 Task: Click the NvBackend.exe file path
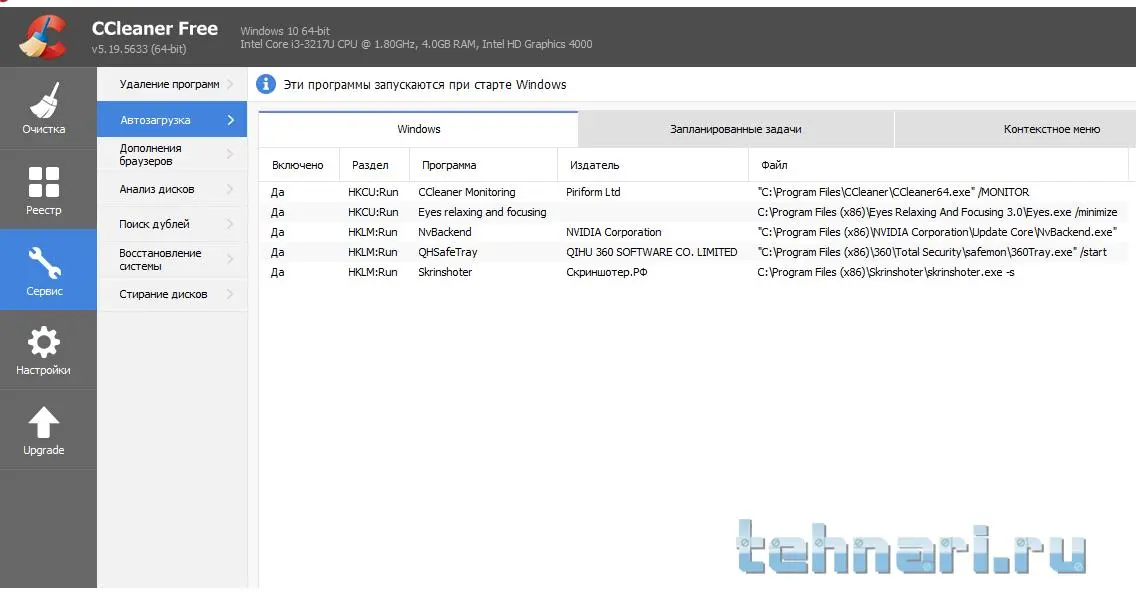pyautogui.click(x=937, y=232)
